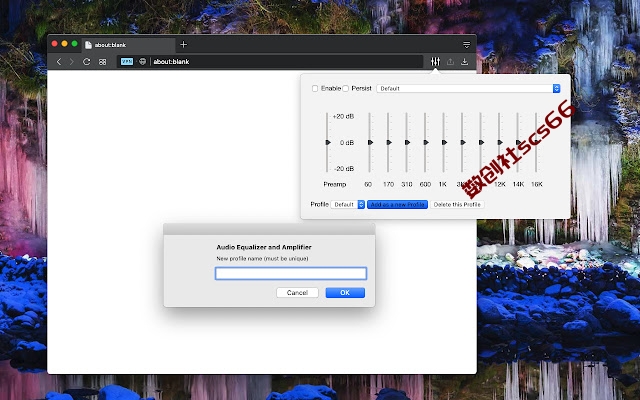Adjust the 1K band slider
The height and width of the screenshot is (400, 640).
pos(444,142)
